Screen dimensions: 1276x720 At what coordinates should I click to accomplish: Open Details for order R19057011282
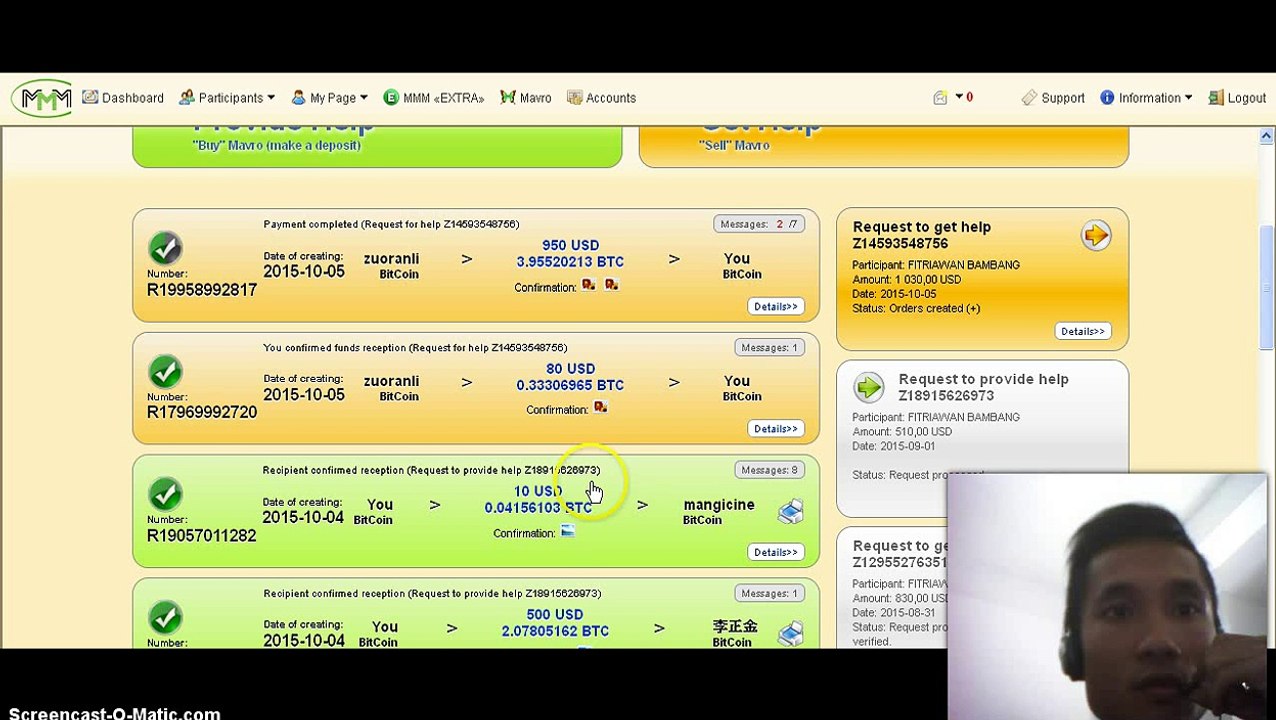[x=775, y=552]
